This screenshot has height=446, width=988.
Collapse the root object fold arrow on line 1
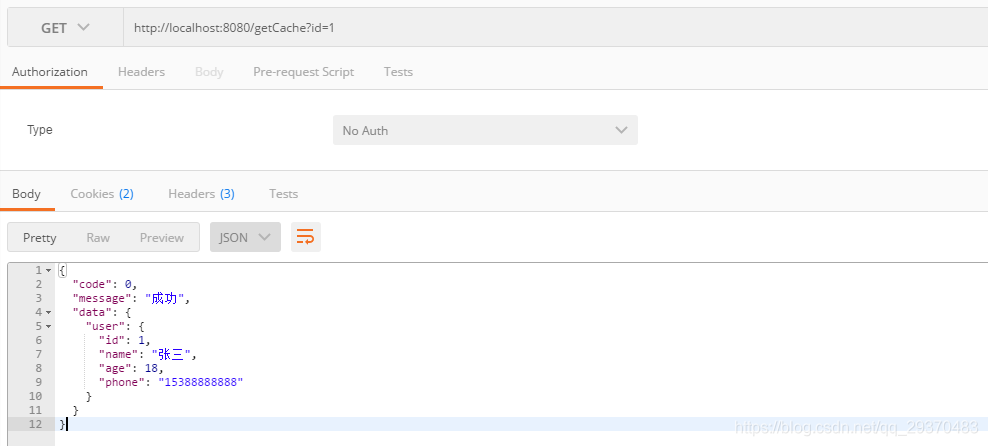tap(49, 271)
